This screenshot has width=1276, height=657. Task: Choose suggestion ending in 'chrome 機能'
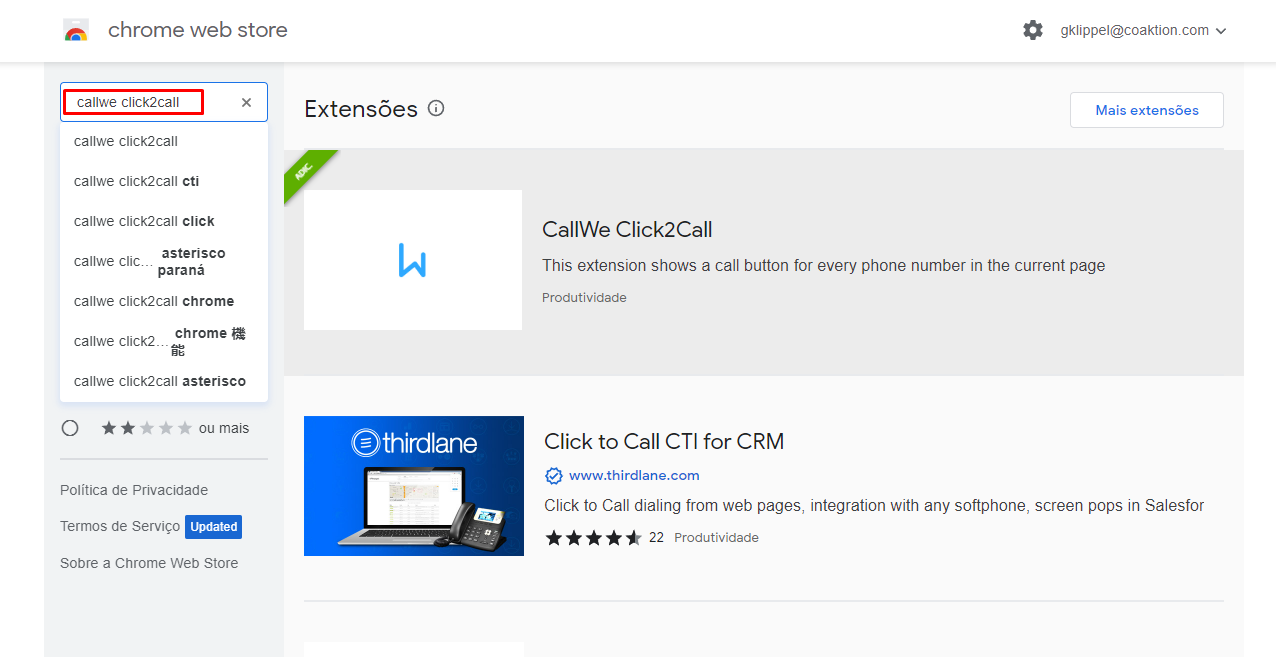tap(164, 341)
